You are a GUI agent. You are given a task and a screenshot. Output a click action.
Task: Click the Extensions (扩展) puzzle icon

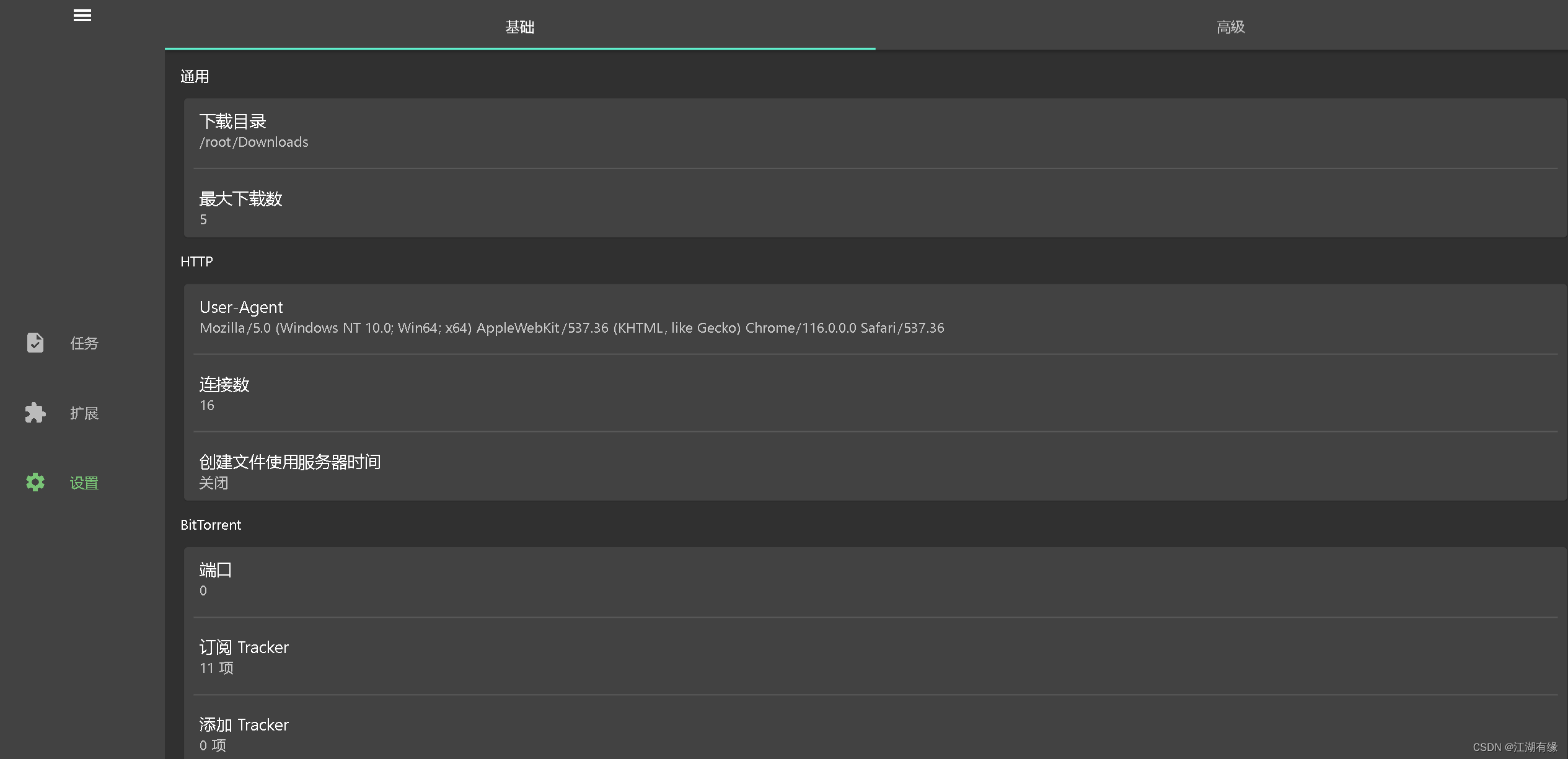35,413
